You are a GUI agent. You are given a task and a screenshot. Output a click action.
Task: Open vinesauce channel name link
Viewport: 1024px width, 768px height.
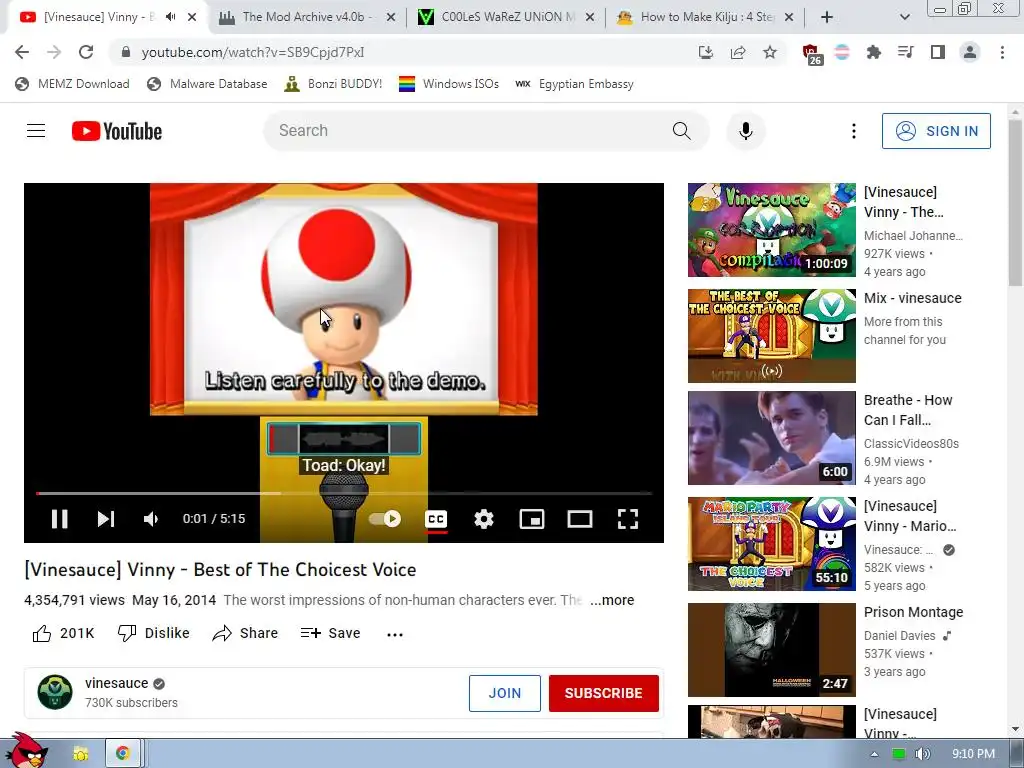[x=116, y=683]
